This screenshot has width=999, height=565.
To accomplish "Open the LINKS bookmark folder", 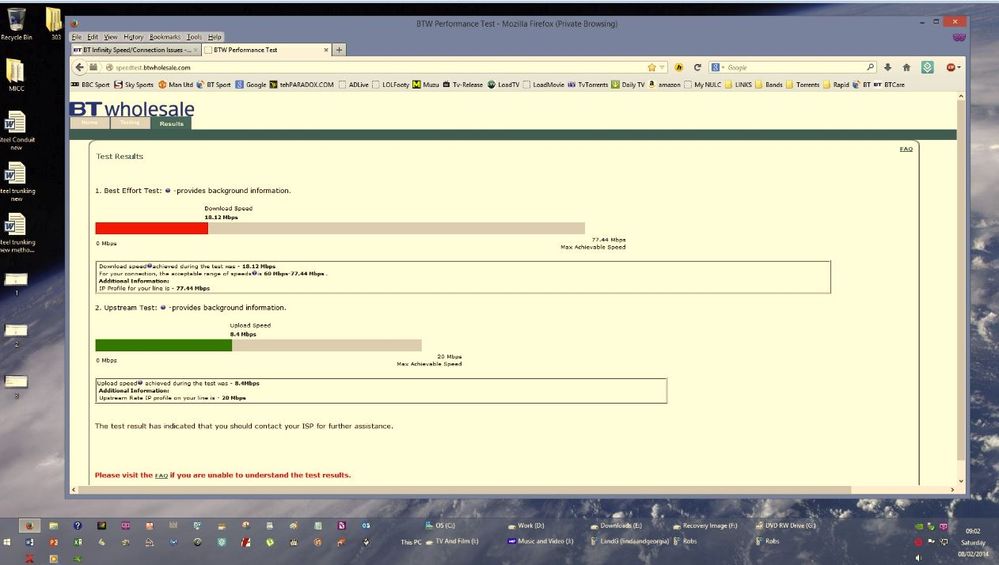I will pyautogui.click(x=738, y=84).
